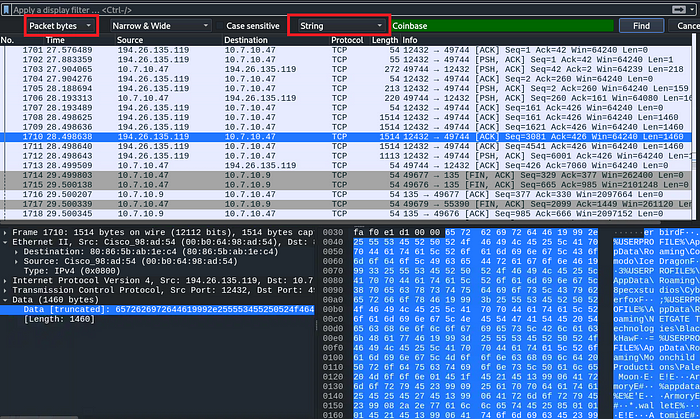
Task: Select packet 1706 row
Action: coord(346,98)
